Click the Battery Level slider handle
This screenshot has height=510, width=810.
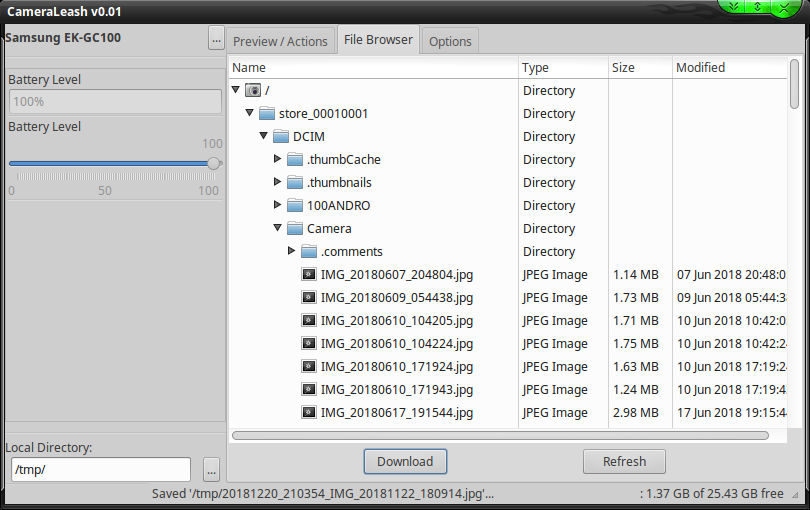click(x=213, y=164)
